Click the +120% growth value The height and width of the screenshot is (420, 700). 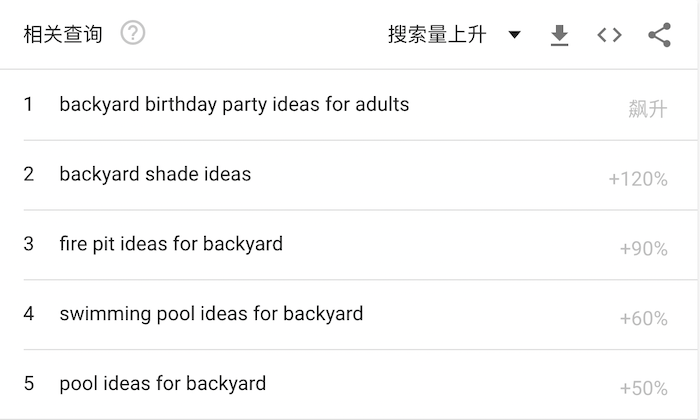tap(638, 179)
